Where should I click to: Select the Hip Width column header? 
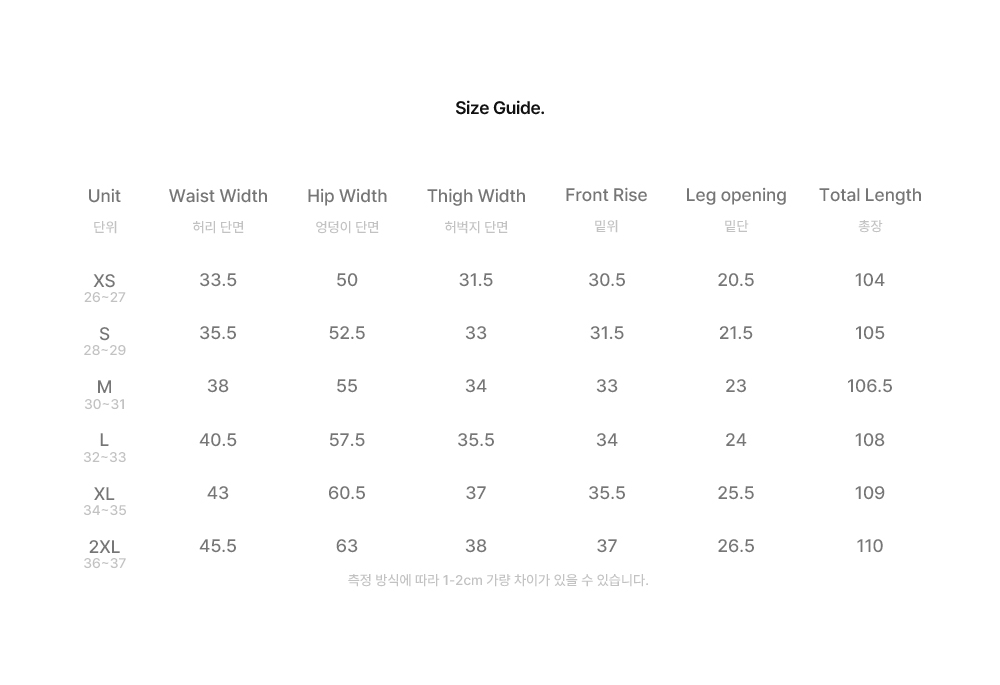point(347,196)
